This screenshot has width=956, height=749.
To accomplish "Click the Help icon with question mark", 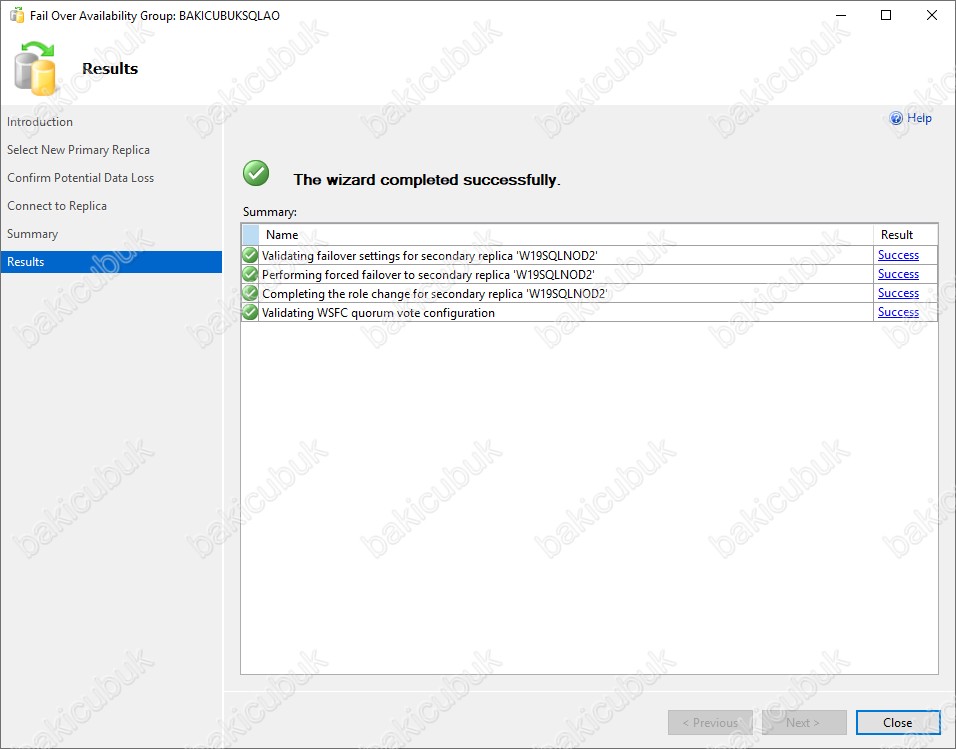I will point(896,118).
